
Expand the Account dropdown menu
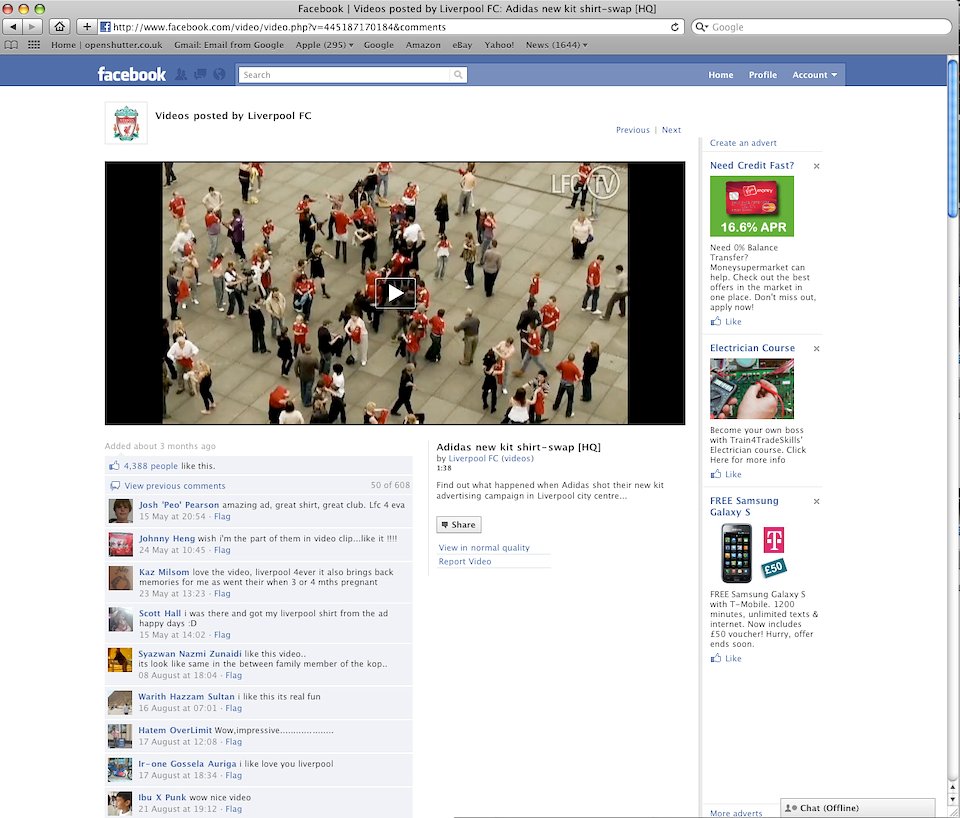coord(814,75)
